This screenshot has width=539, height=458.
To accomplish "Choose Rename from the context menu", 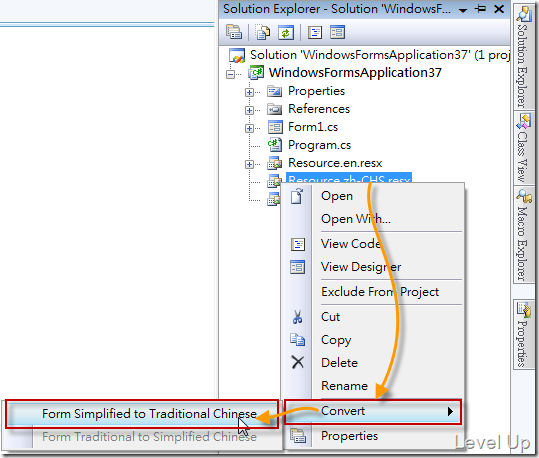I will [x=373, y=386].
